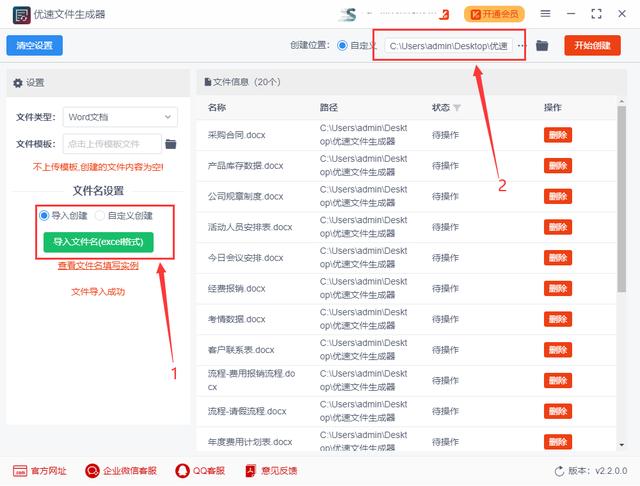The image size is (640, 486).
Task: Delete the 年度费用计划表.docx row
Action: click(558, 442)
